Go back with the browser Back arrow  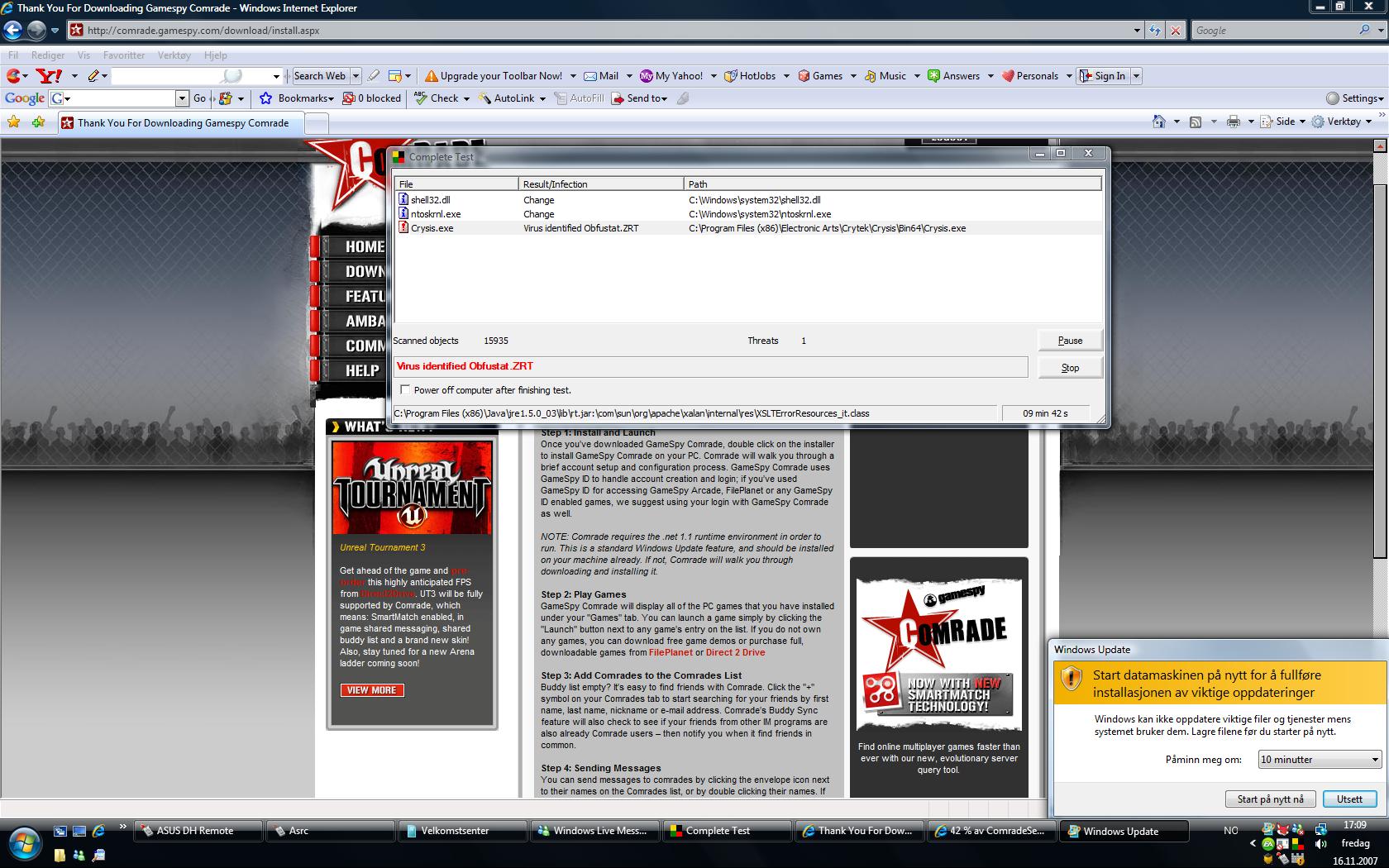12,31
